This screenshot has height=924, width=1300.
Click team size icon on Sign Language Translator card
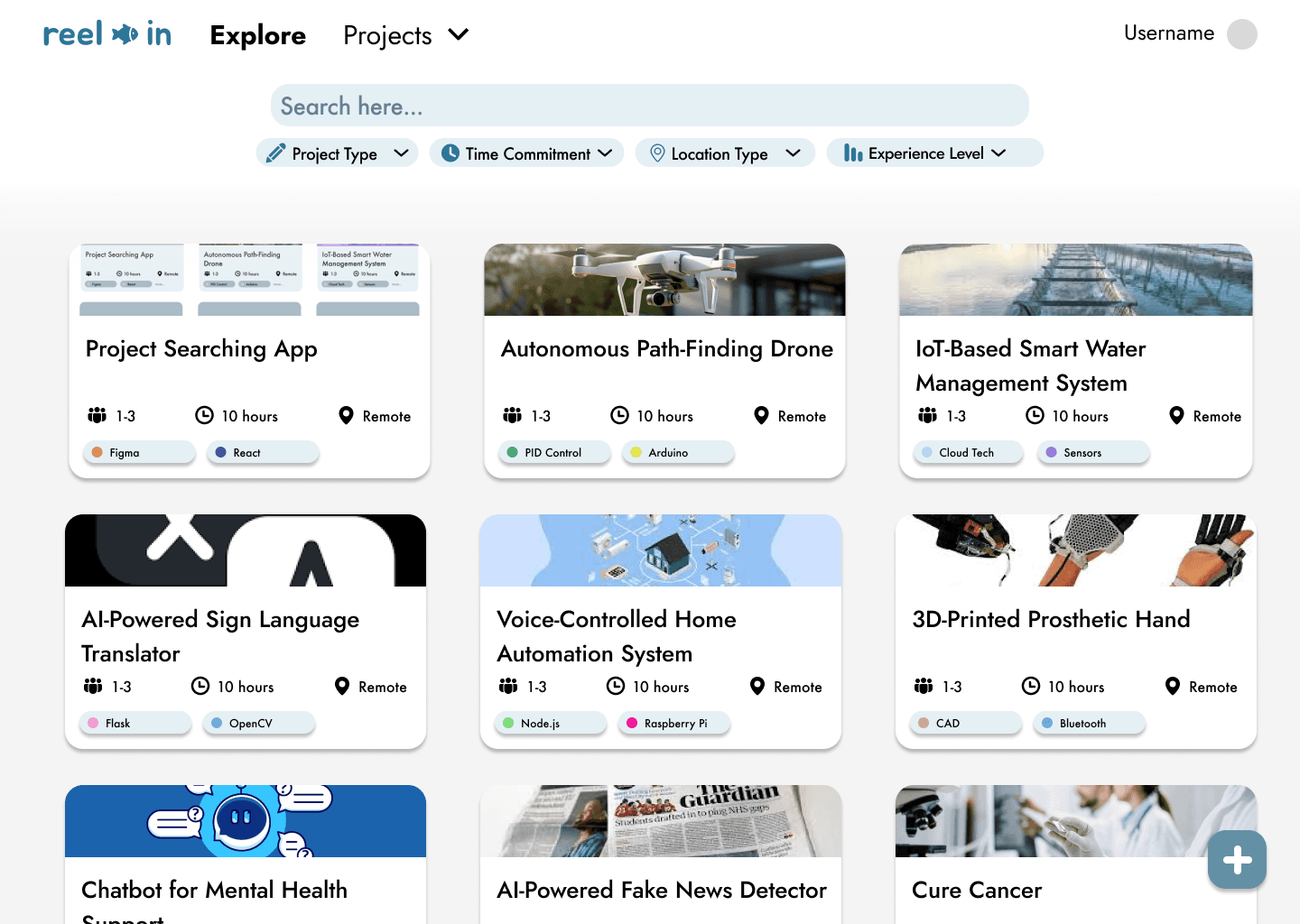coord(93,686)
